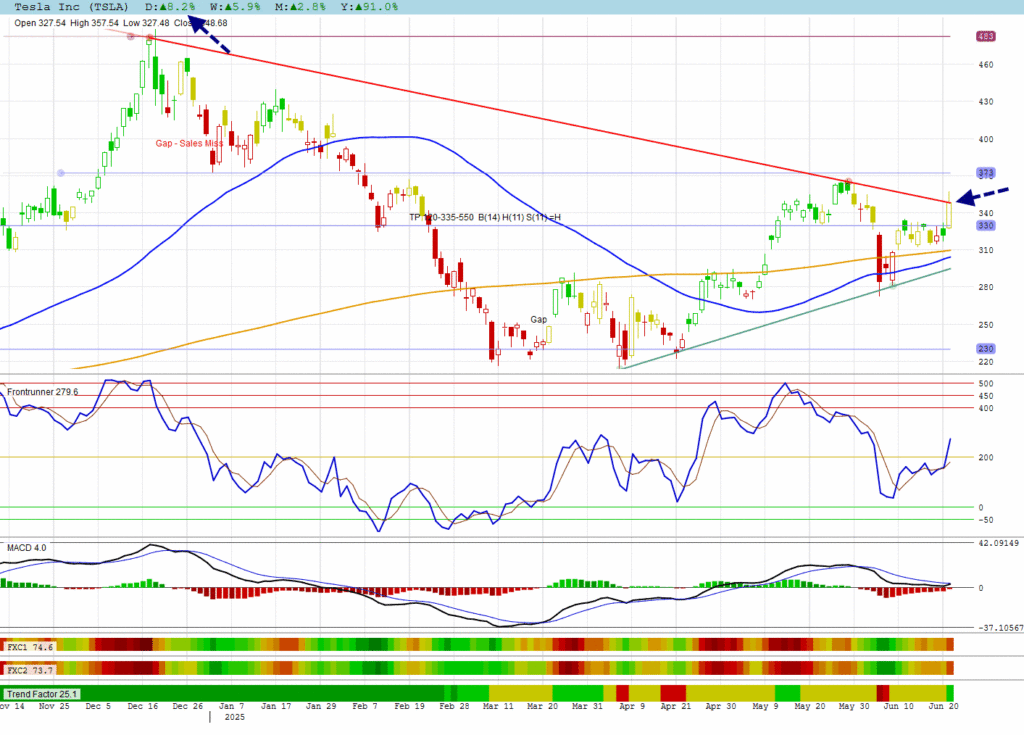Select the weekly change W: 5.9% value
The height and width of the screenshot is (735, 1024).
[x=235, y=7]
